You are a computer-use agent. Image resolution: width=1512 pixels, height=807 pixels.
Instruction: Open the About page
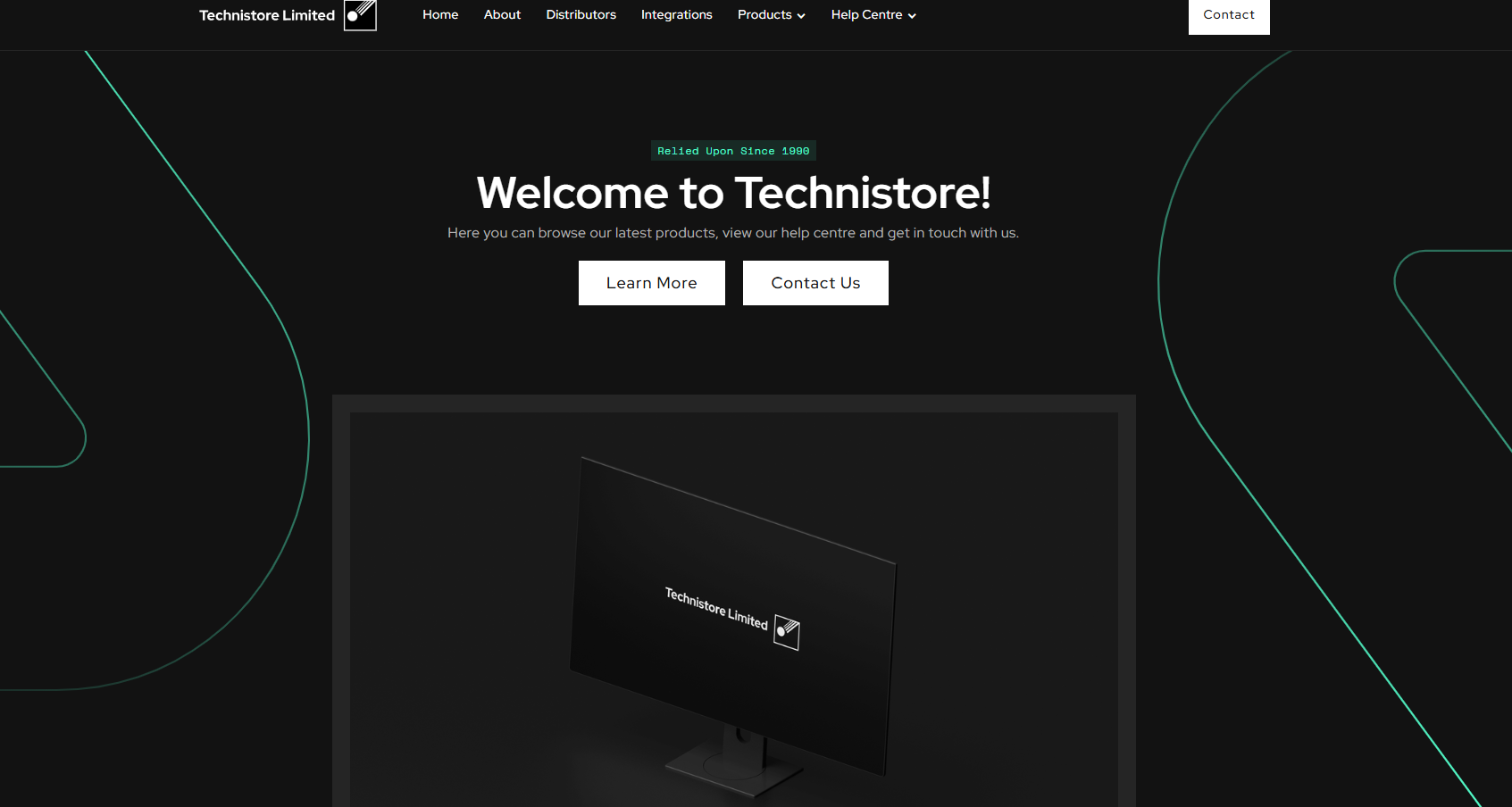pyautogui.click(x=502, y=15)
